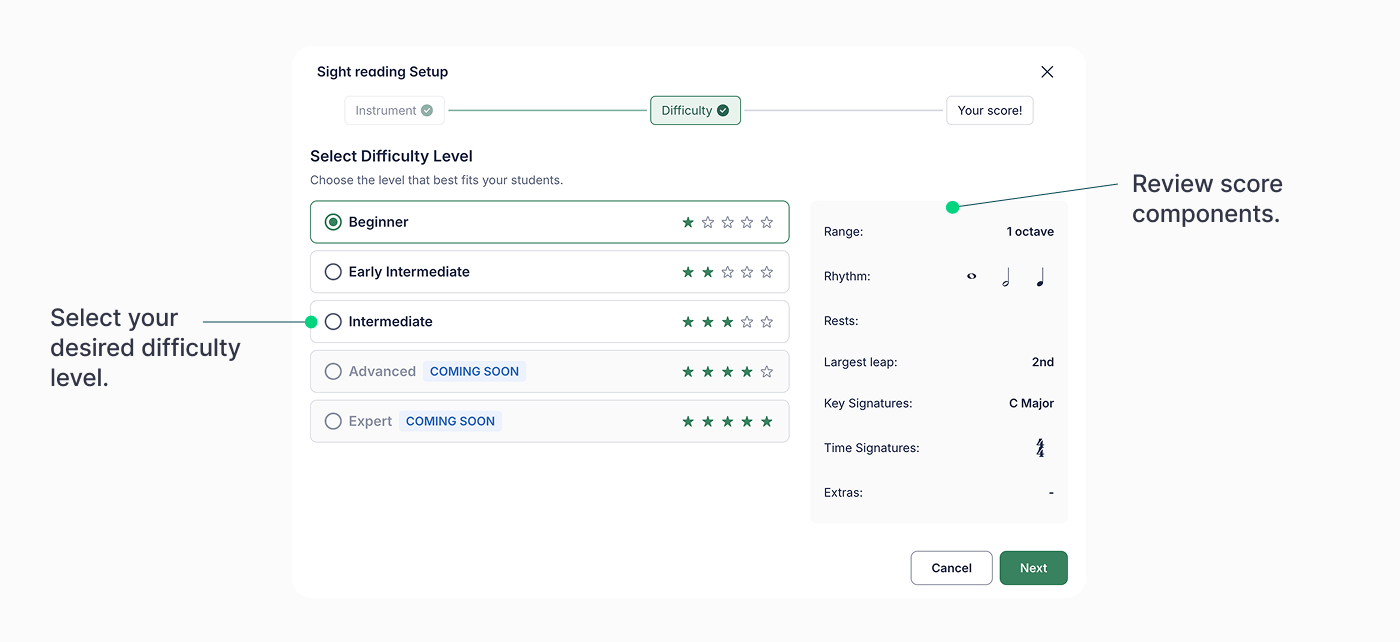Close the Sight reading Setup dialog
1400x642 pixels.
point(1047,72)
